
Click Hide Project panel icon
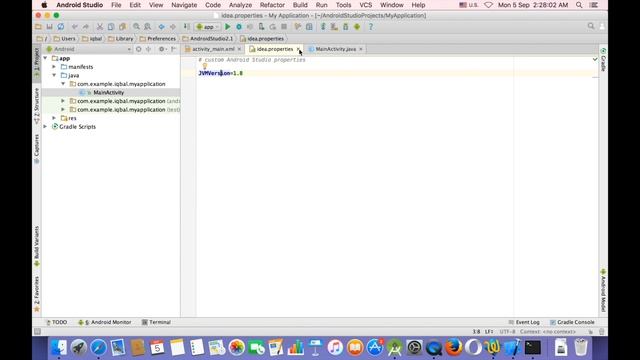click(173, 49)
